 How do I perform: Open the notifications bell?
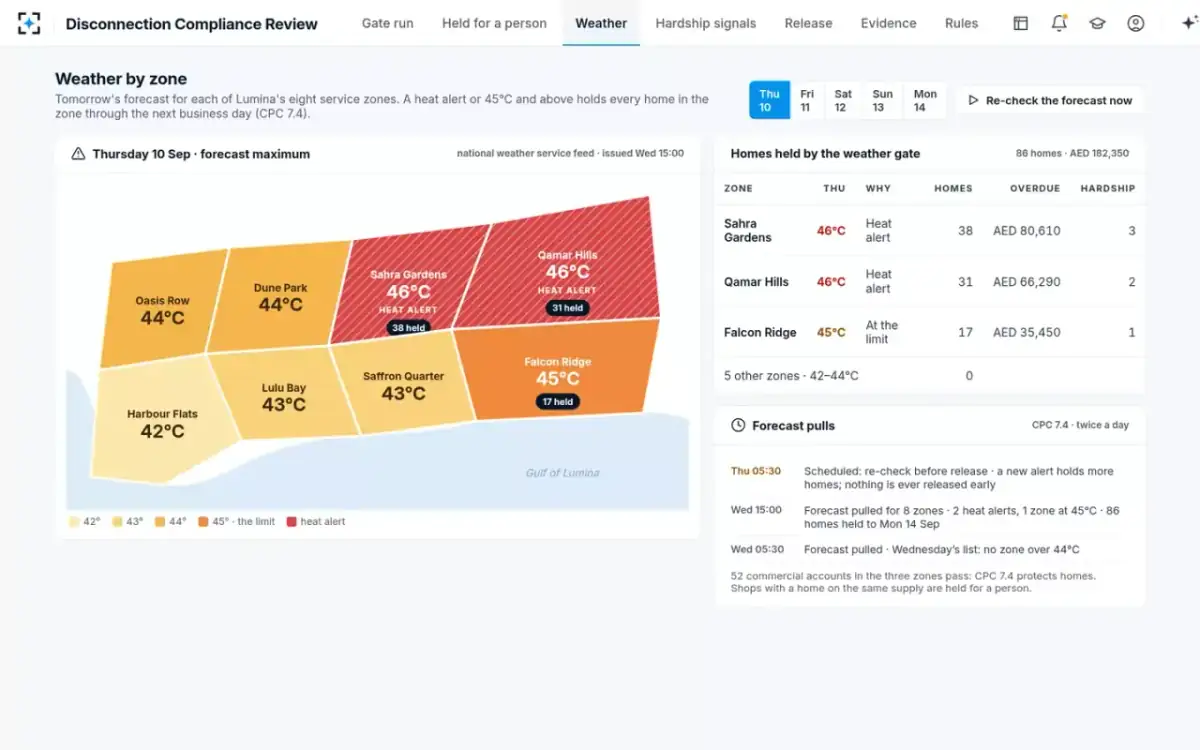coord(1059,23)
